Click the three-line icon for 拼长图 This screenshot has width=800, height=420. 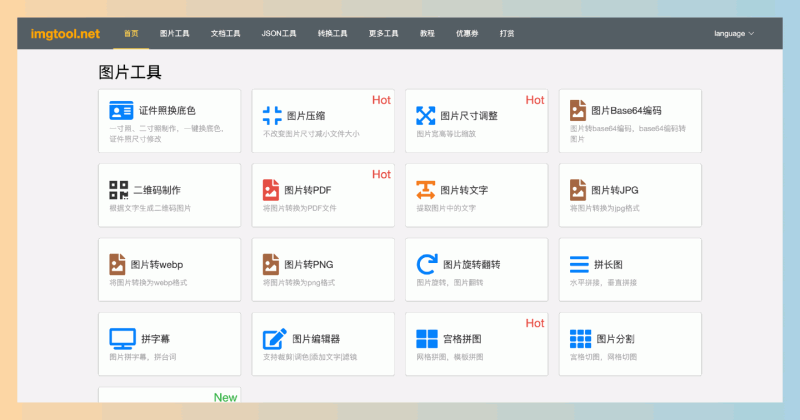coord(579,264)
